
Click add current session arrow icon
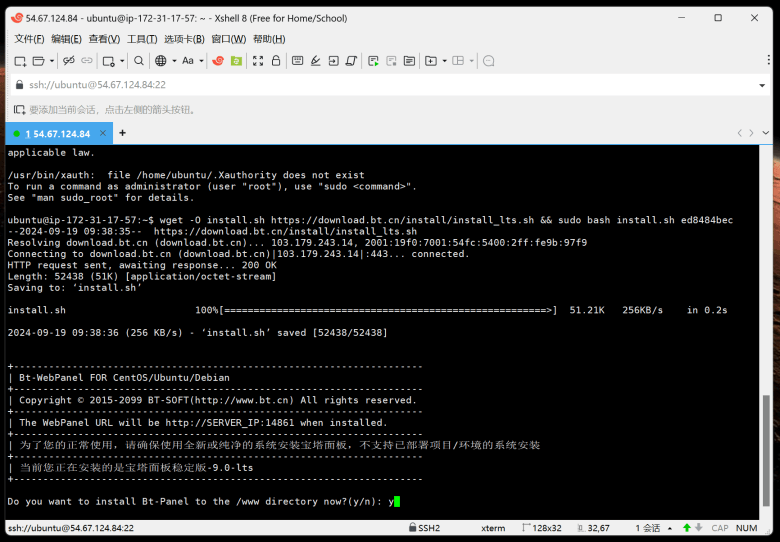pyautogui.click(x=19, y=109)
